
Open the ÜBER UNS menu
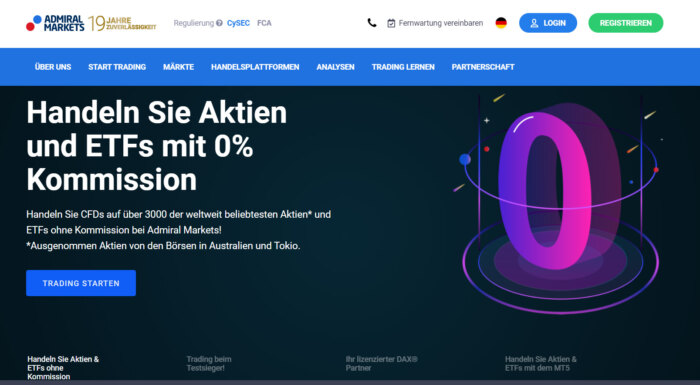(x=53, y=67)
